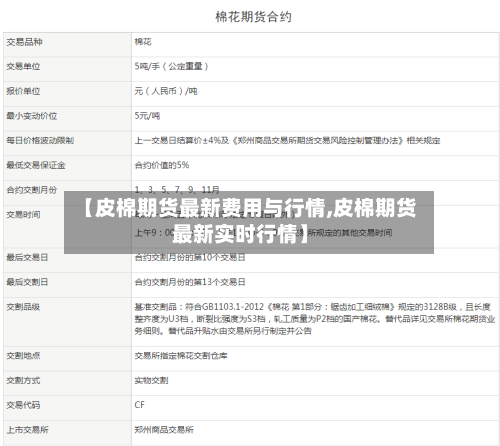Click the value 5吨/手（公定重量）
Screen dimensions: 500x446
point(172,66)
